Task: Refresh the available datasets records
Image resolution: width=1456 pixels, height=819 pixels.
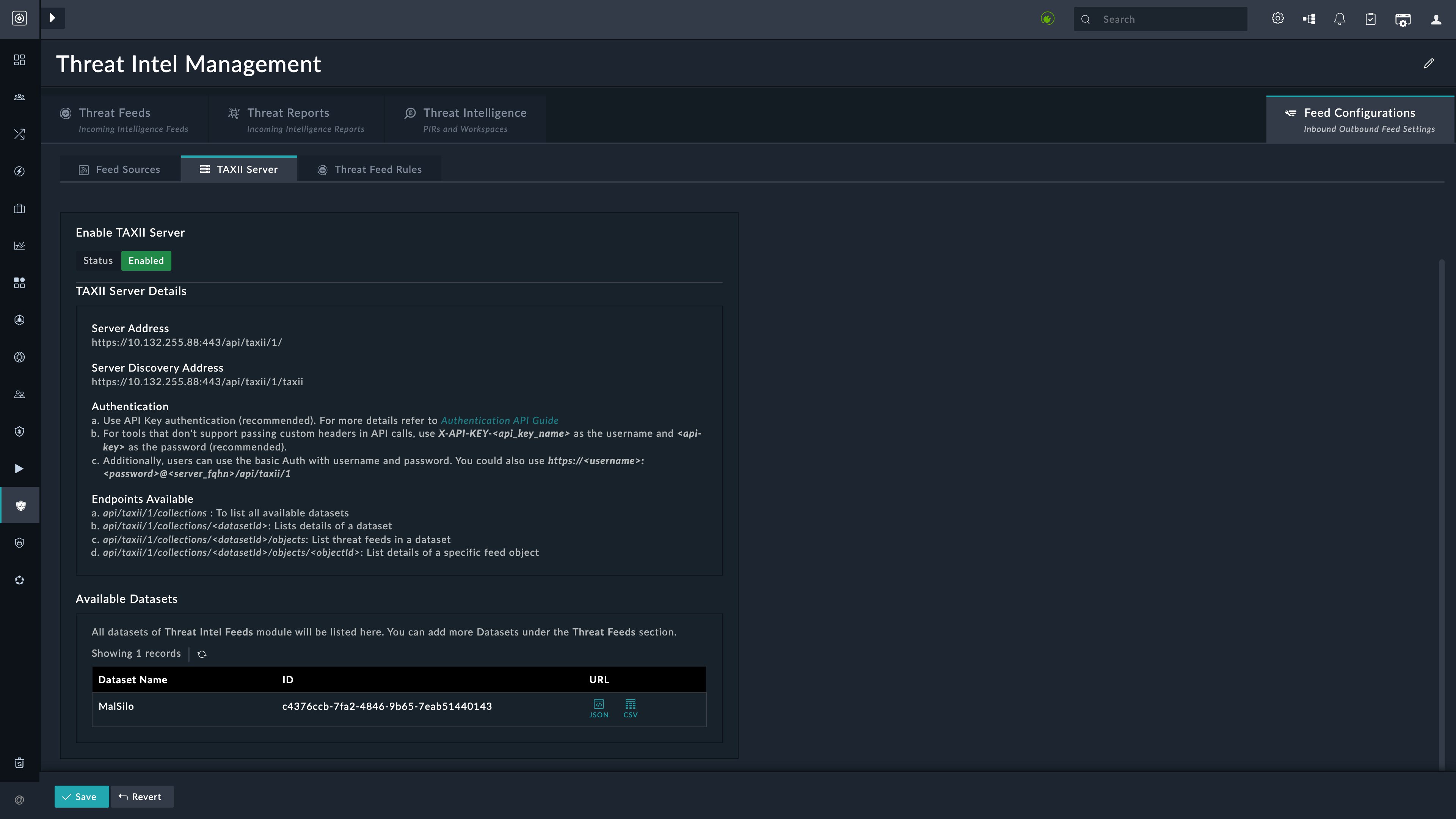Action: [202, 654]
